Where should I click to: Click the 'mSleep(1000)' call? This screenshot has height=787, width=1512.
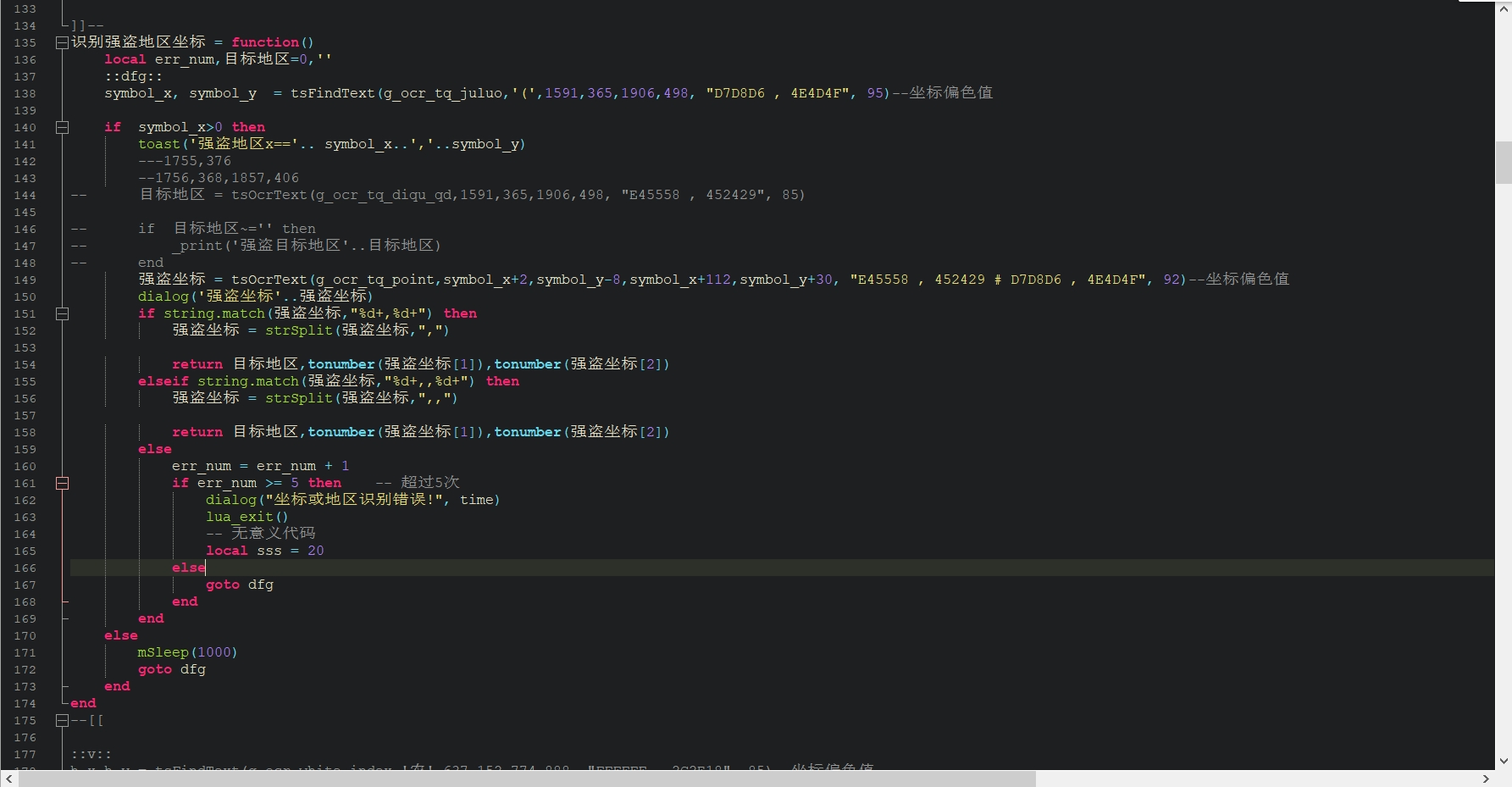coord(188,652)
